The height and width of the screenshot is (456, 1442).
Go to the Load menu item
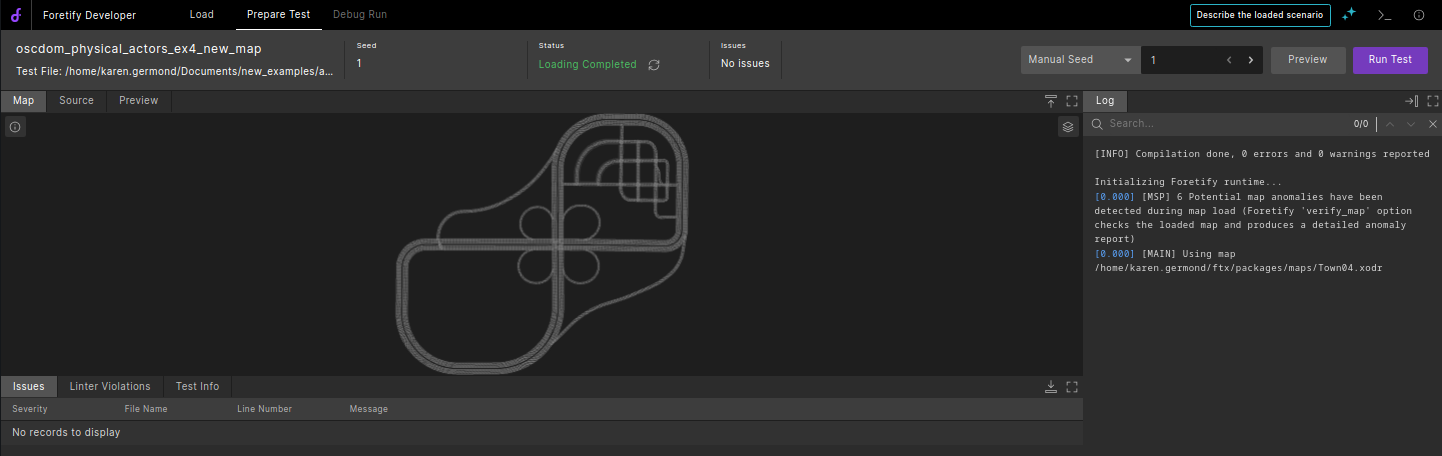click(x=202, y=15)
